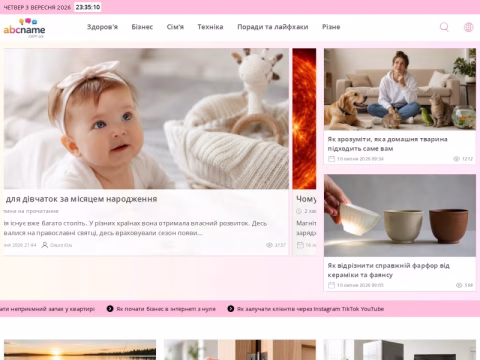Click the views eye icon showing 3757
The height and width of the screenshot is (360, 480).
pyautogui.click(x=269, y=245)
